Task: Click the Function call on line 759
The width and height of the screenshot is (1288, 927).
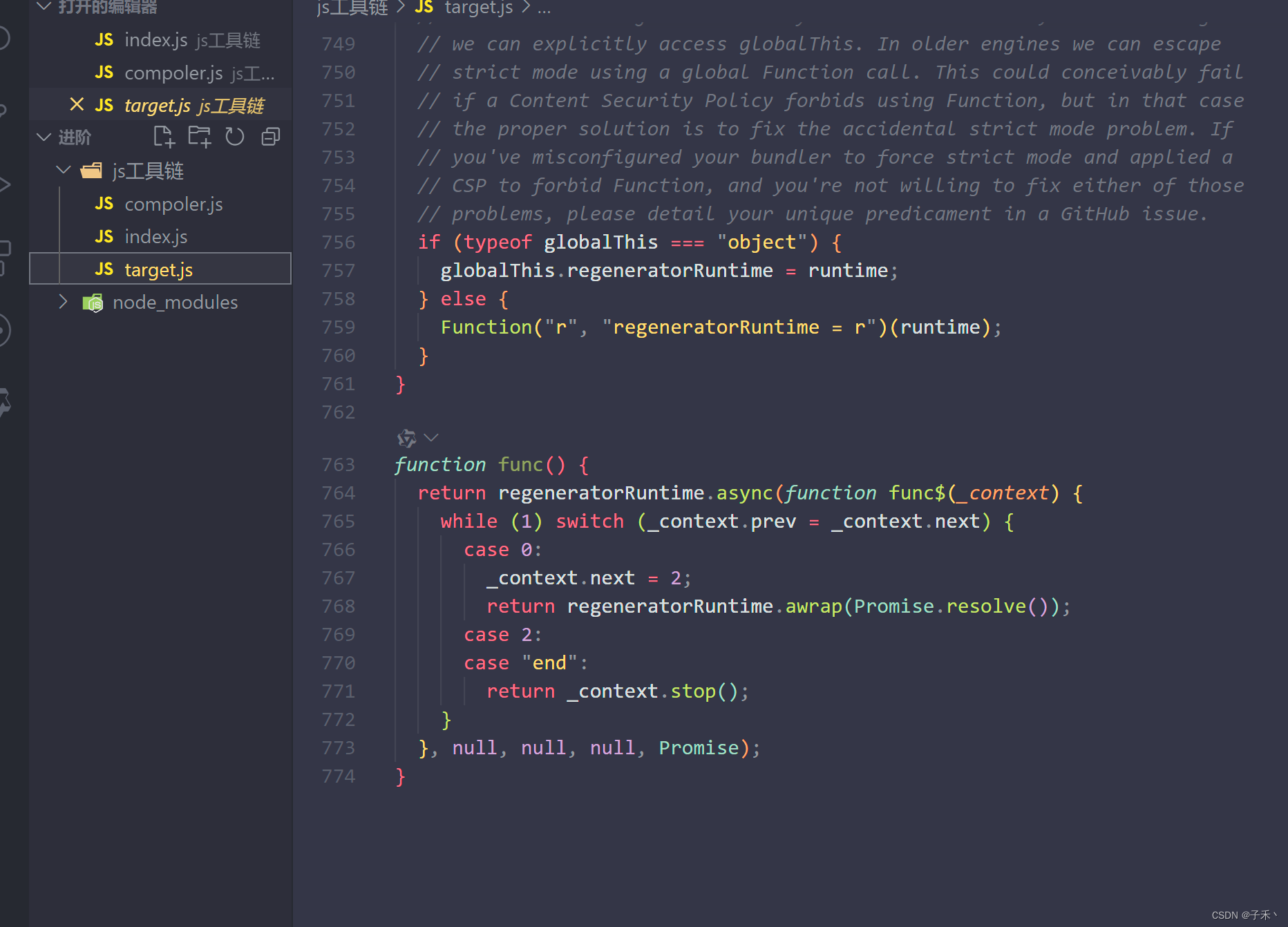Action: point(486,327)
